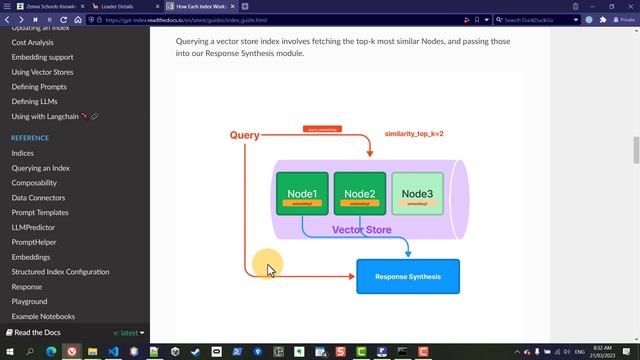The height and width of the screenshot is (360, 640).
Task: Go to the browser home page
Action: [78, 20]
